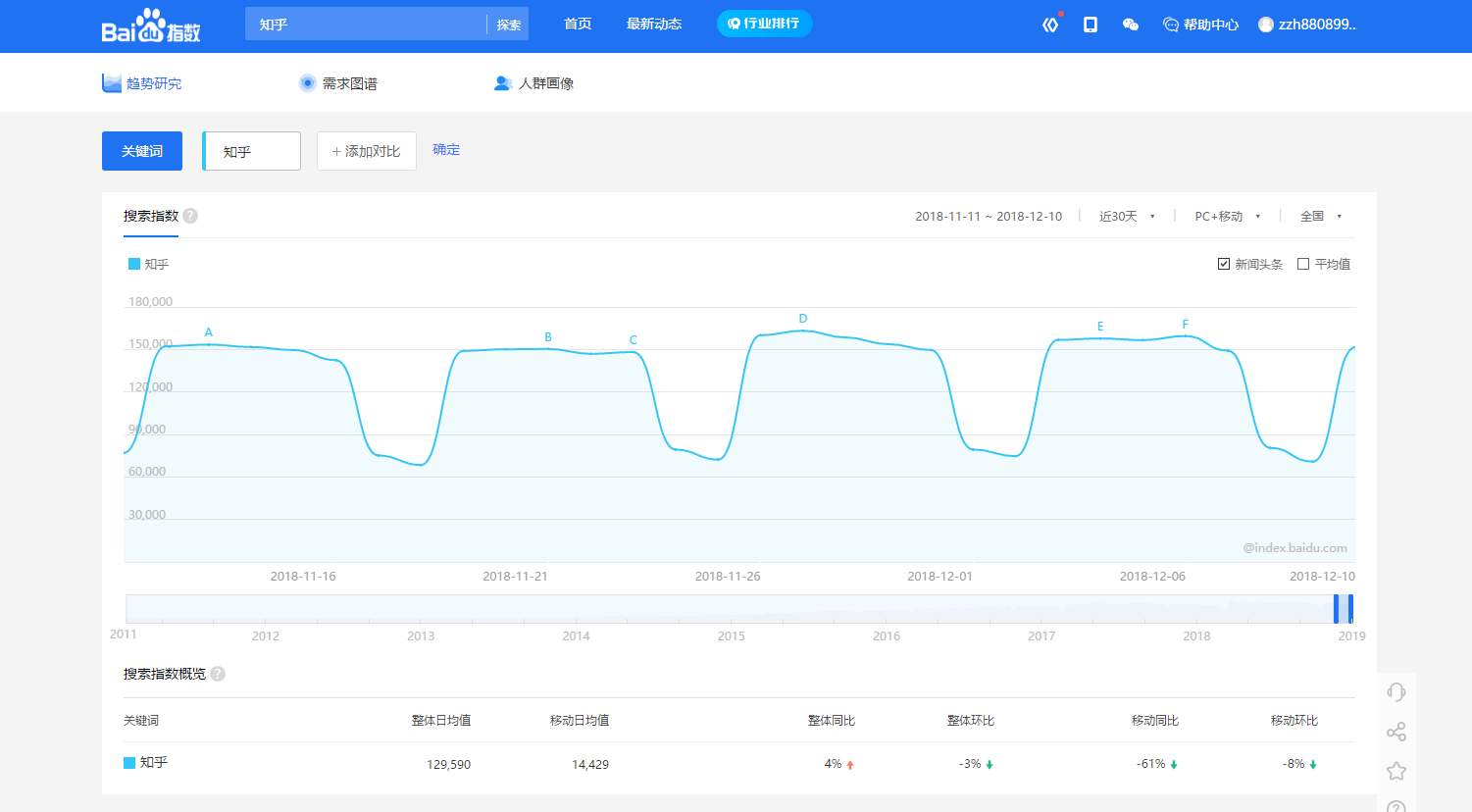Focus the header search field containing 知乎

367,25
